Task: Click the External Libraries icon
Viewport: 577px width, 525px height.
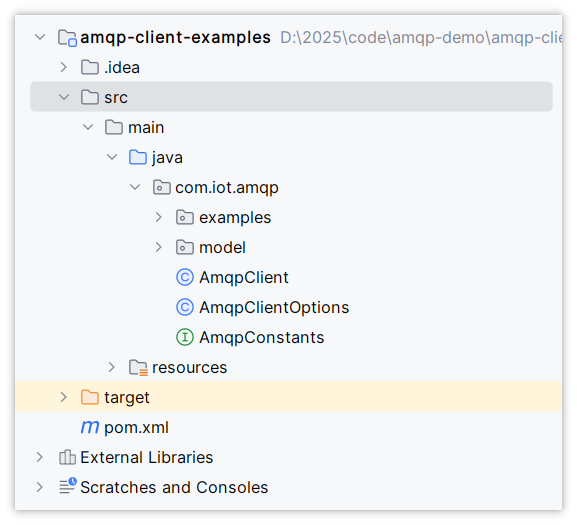Action: pos(67,457)
